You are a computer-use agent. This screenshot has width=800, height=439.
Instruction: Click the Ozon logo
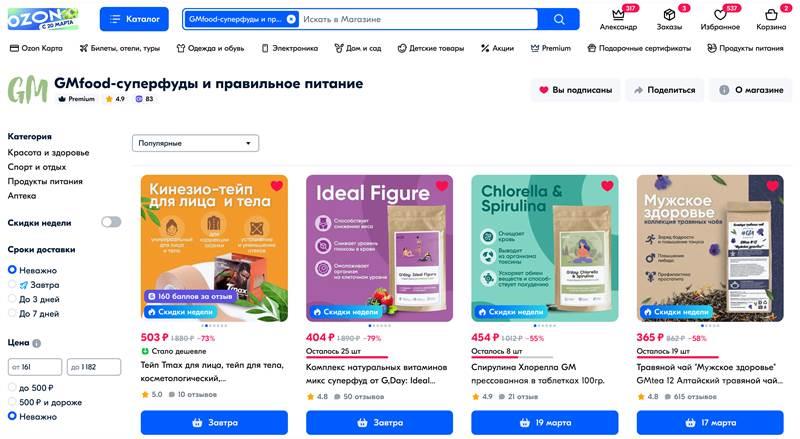pos(42,19)
